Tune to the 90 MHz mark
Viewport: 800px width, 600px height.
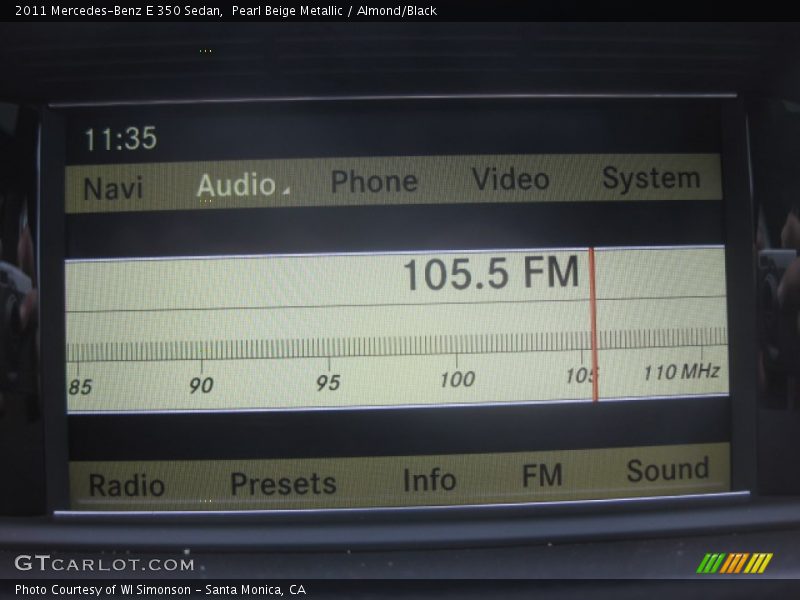point(201,385)
